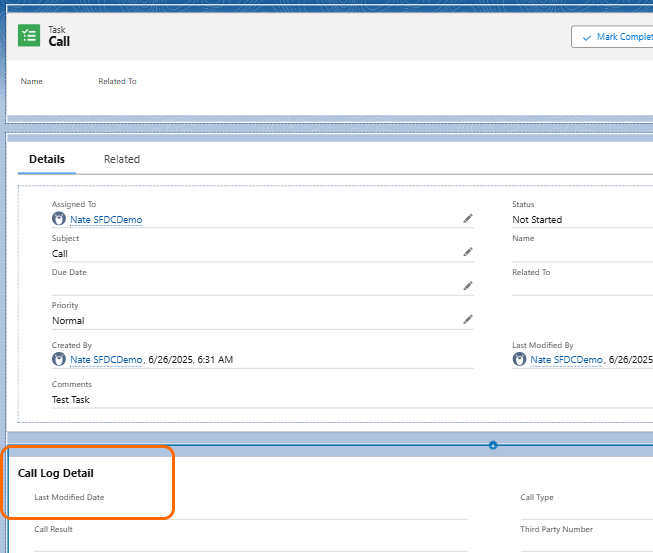Edit Subject using its pencil icon
Viewport: 653px width, 553px height.
click(467, 252)
